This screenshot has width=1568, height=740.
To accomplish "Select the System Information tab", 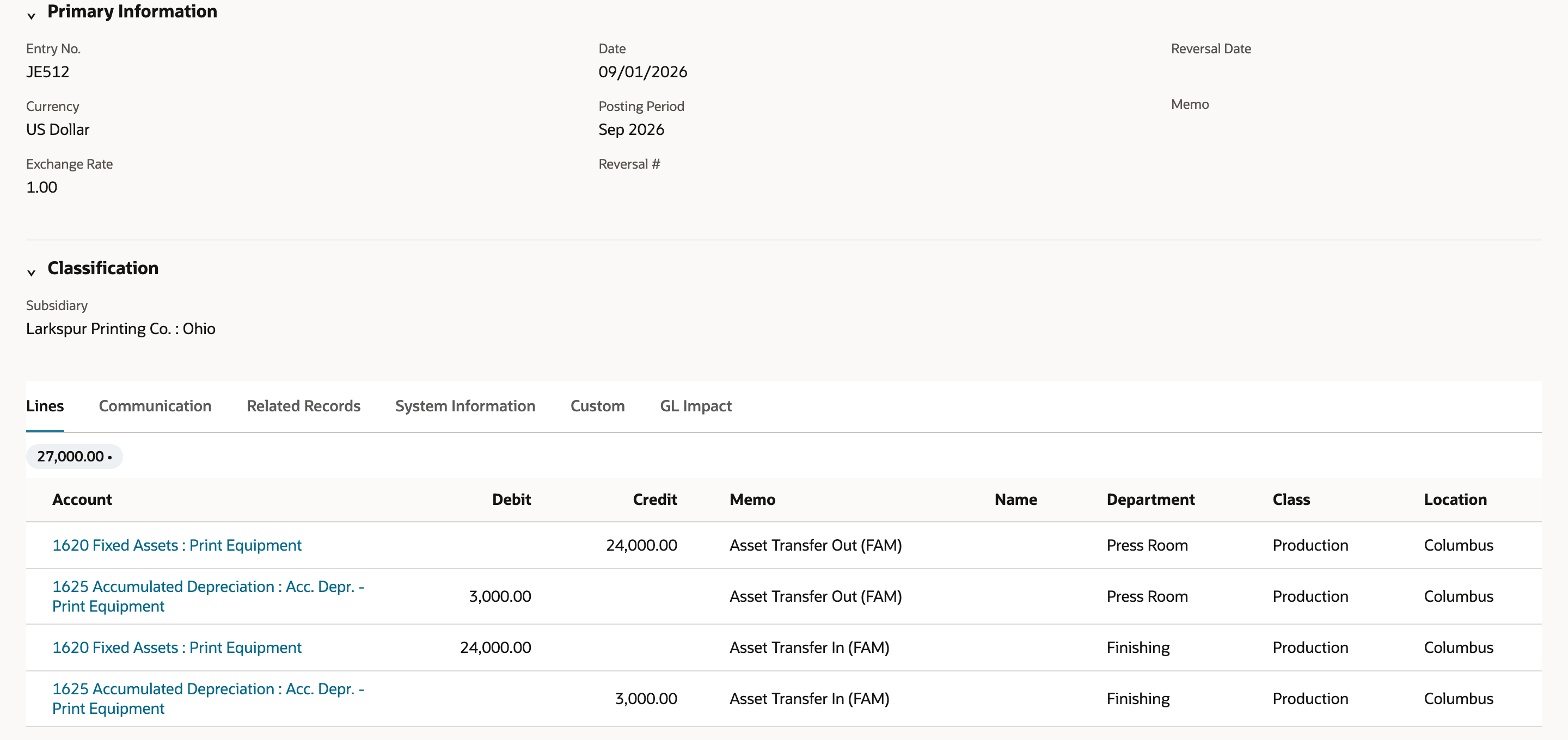I will (465, 406).
